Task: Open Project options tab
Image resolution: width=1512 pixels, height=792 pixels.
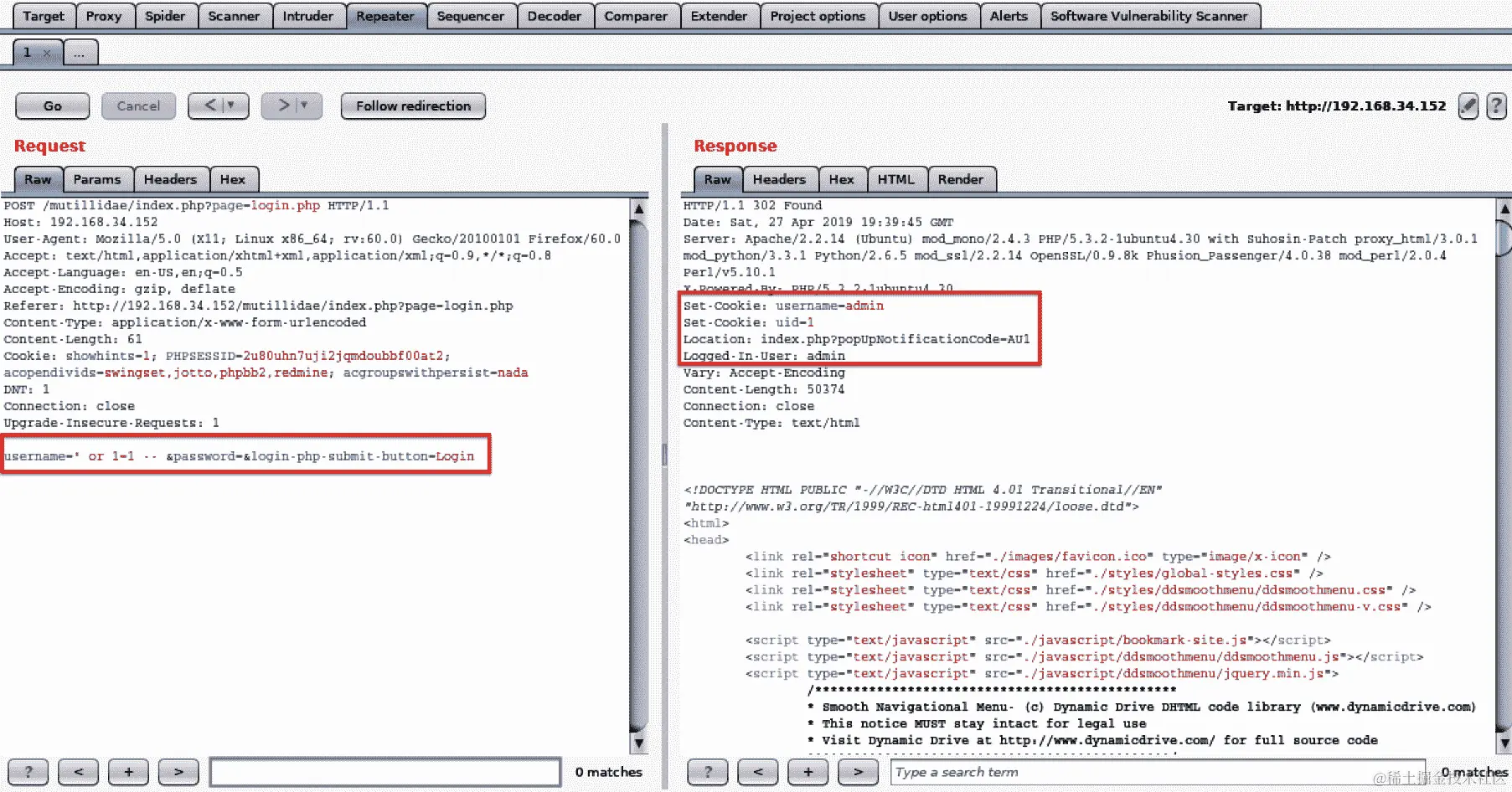Action: point(818,16)
